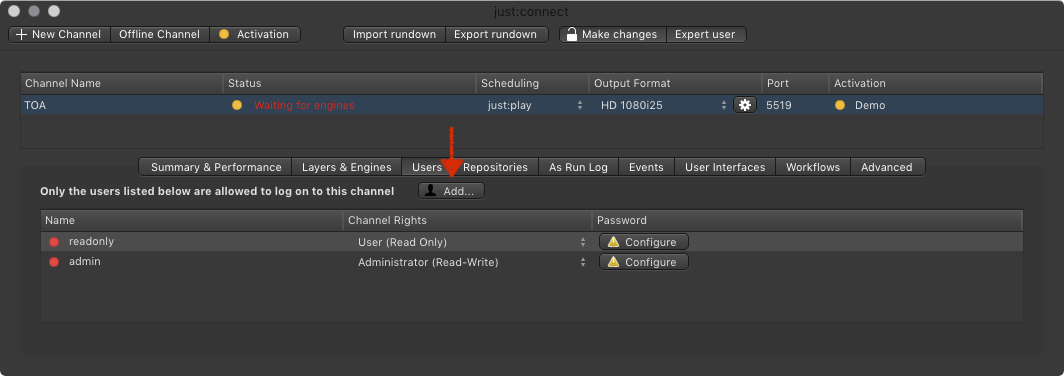
Task: Click the Output Format column header
Action: click(x=674, y=83)
